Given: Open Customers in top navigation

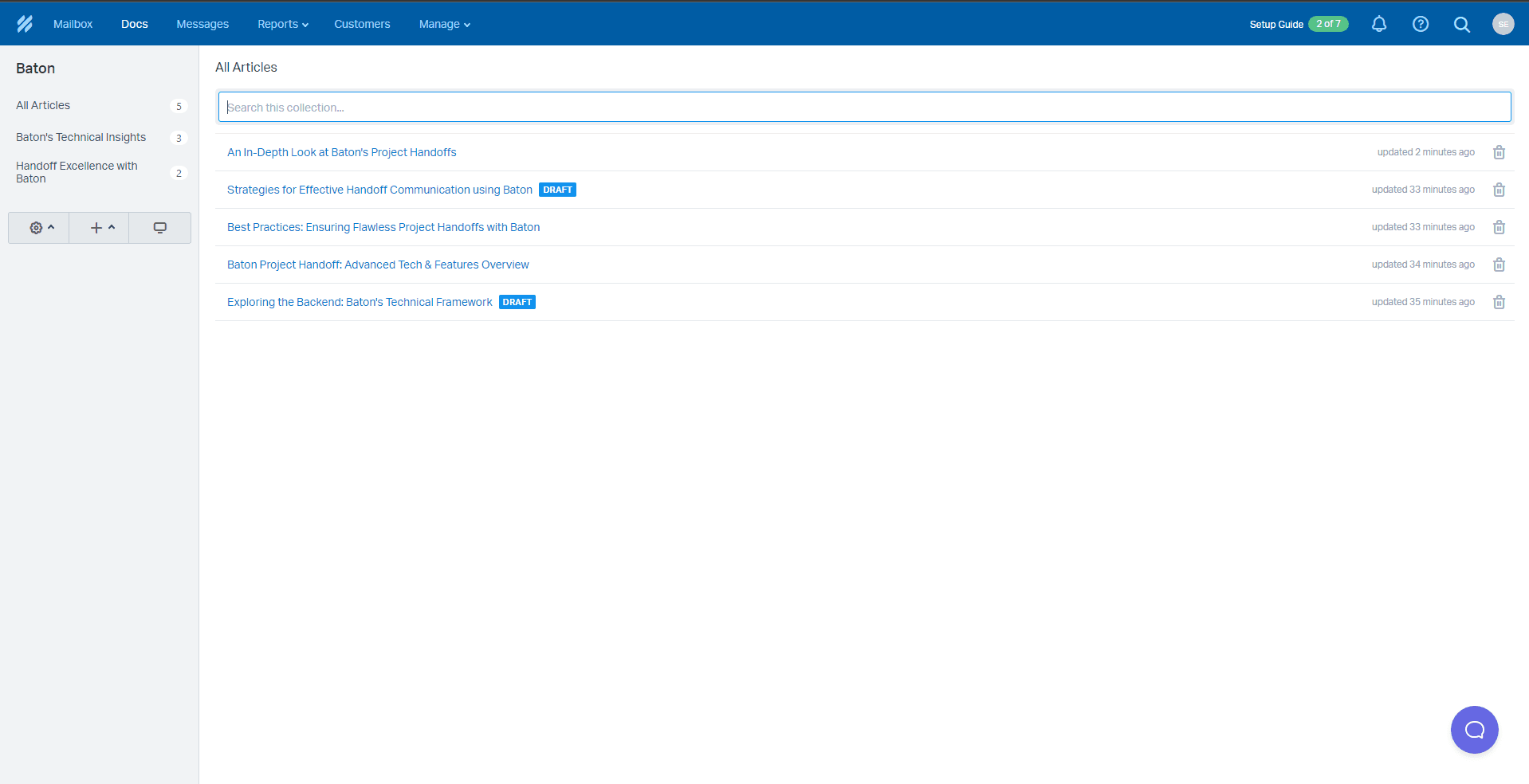Looking at the screenshot, I should tap(362, 24).
